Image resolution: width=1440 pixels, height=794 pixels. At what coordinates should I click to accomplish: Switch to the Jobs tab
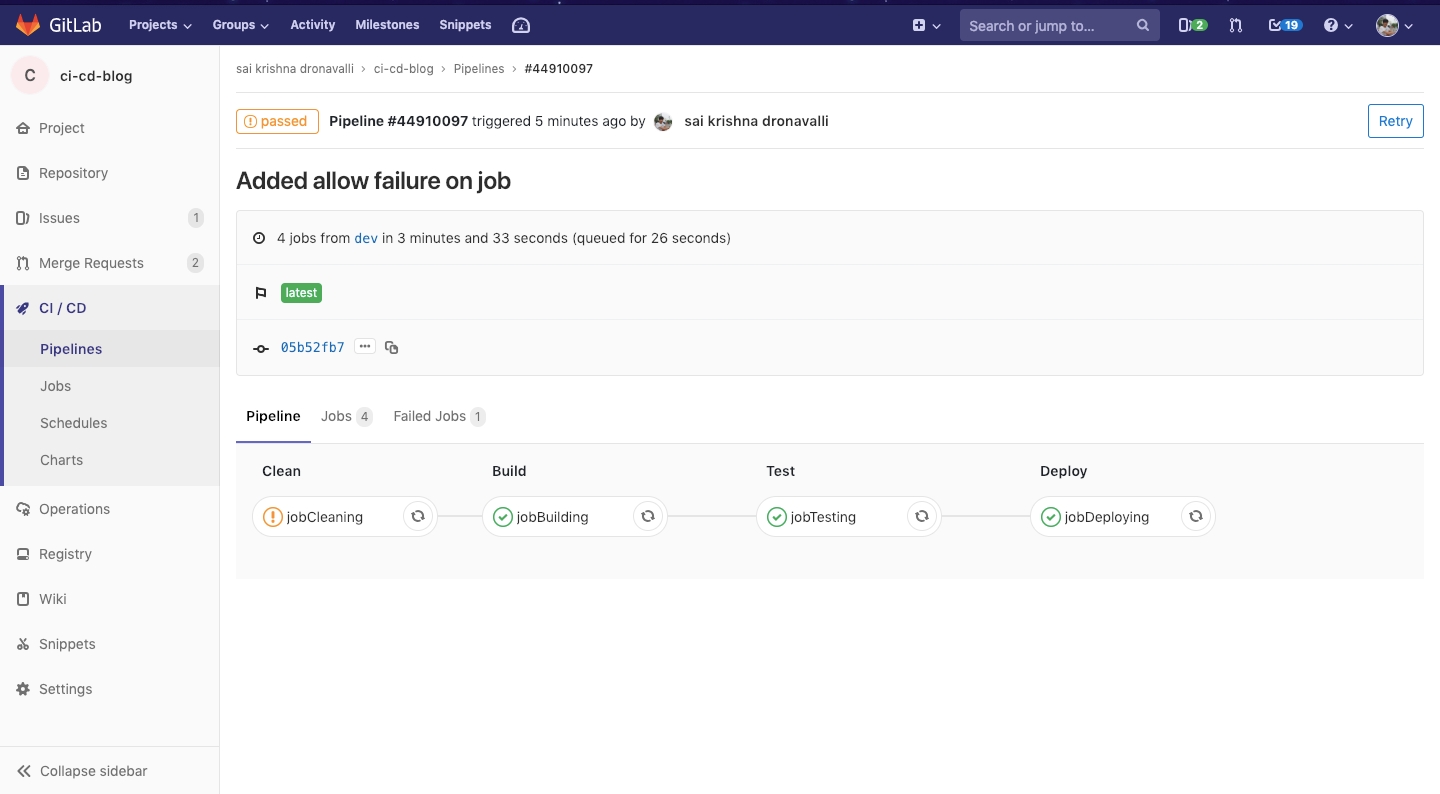point(345,416)
